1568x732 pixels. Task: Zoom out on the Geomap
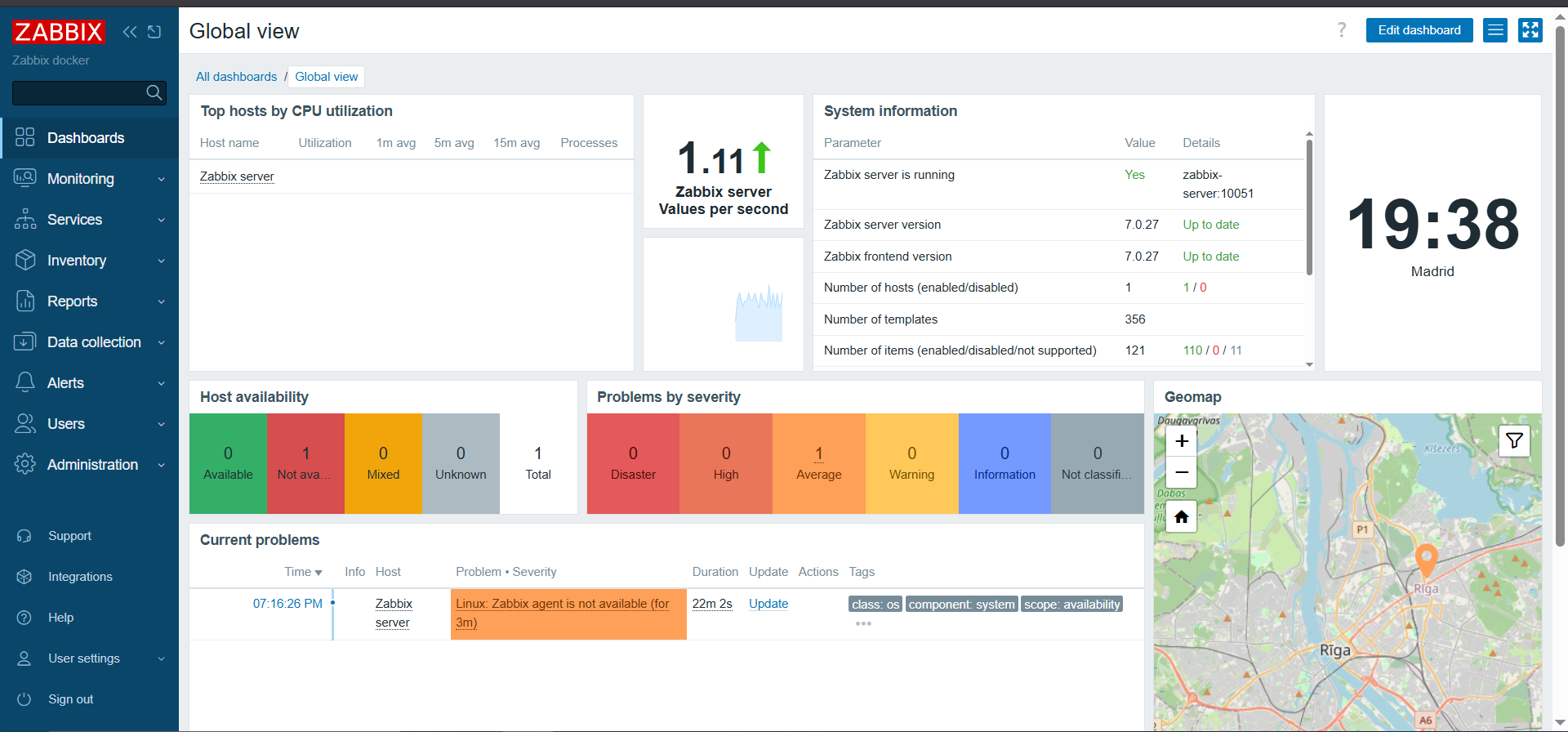pyautogui.click(x=1182, y=472)
